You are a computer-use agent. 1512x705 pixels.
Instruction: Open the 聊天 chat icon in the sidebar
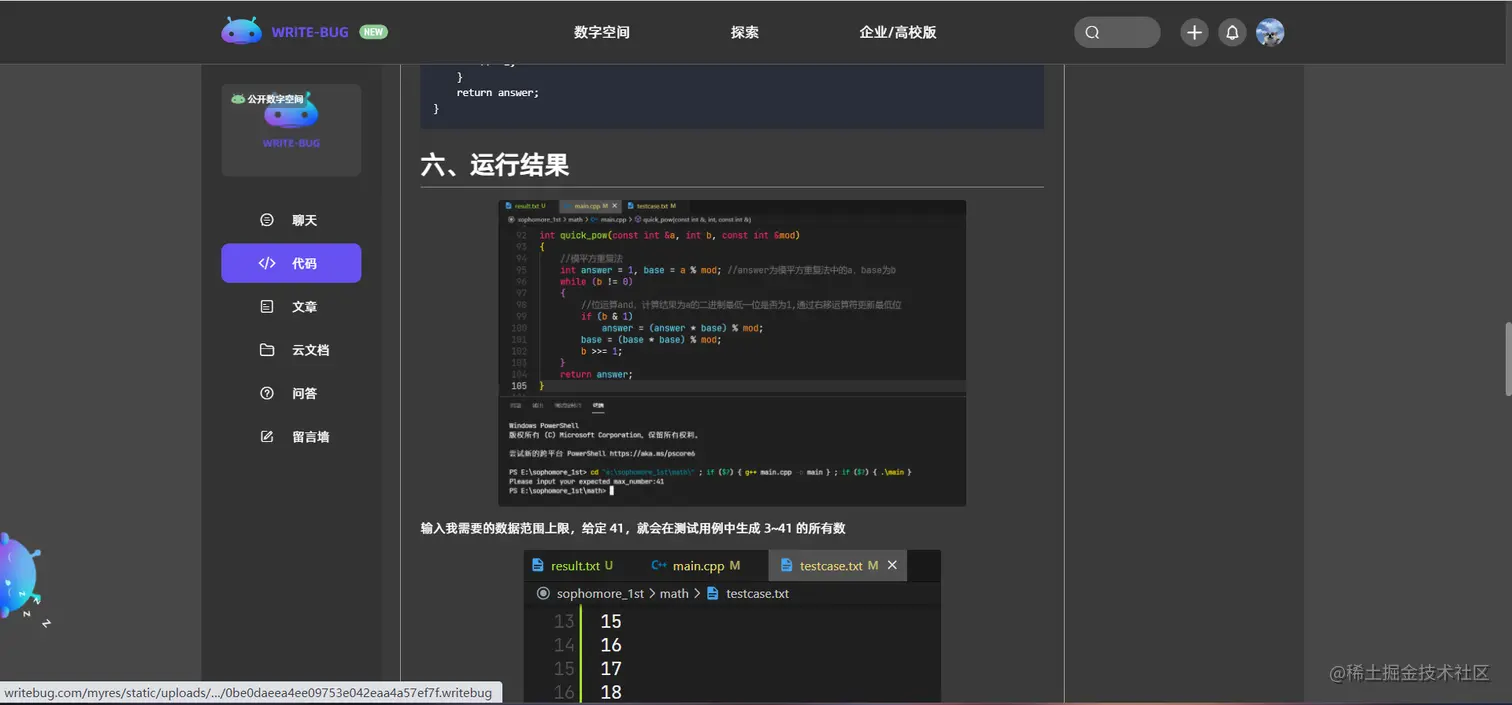[265, 219]
